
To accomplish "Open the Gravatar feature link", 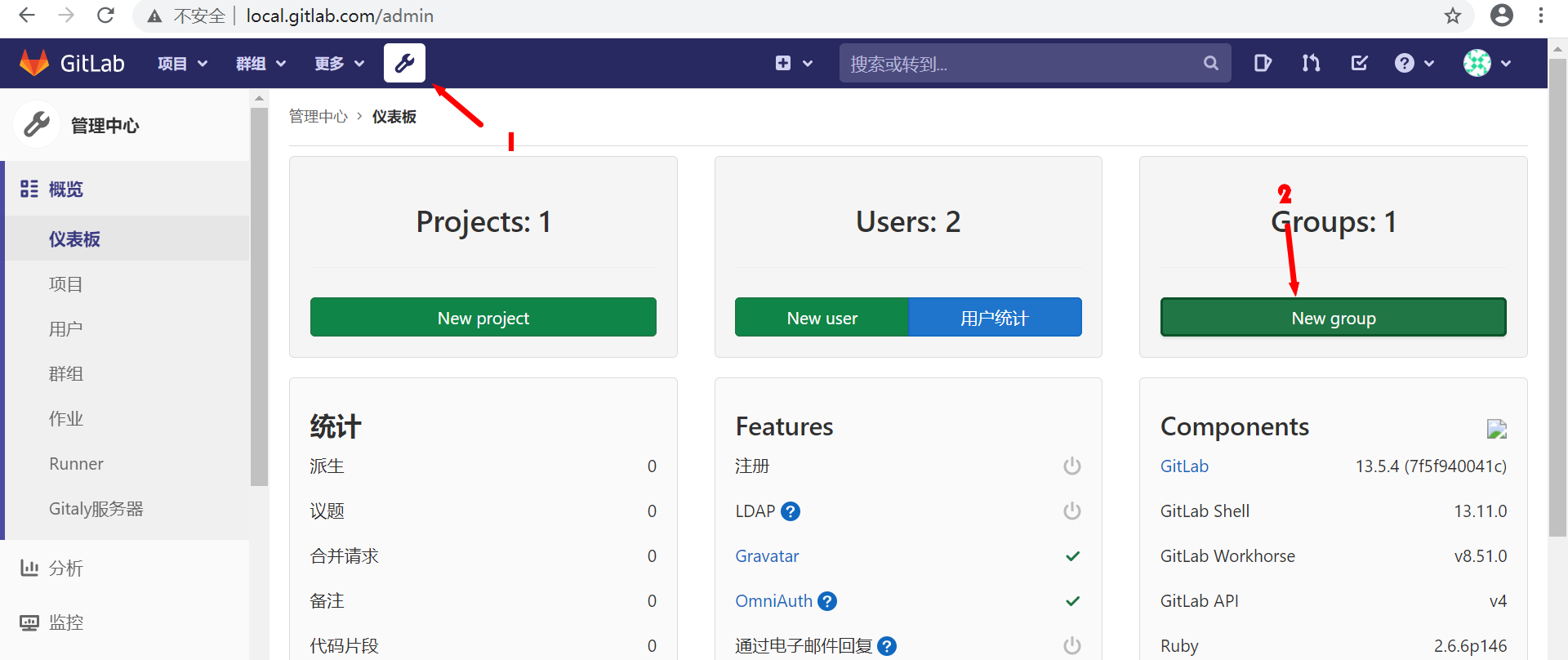I will [x=767, y=555].
